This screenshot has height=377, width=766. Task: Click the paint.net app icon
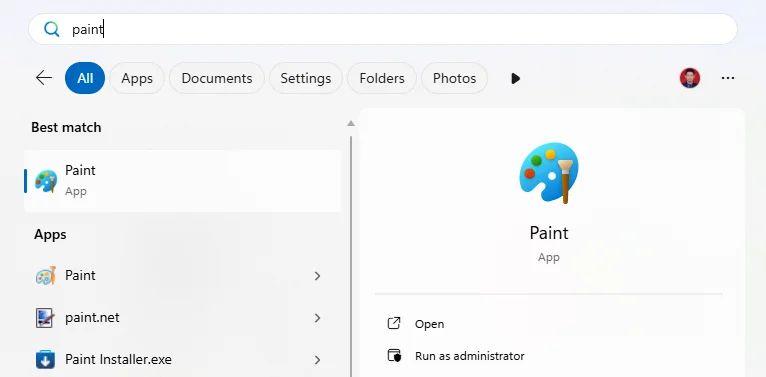coord(45,318)
